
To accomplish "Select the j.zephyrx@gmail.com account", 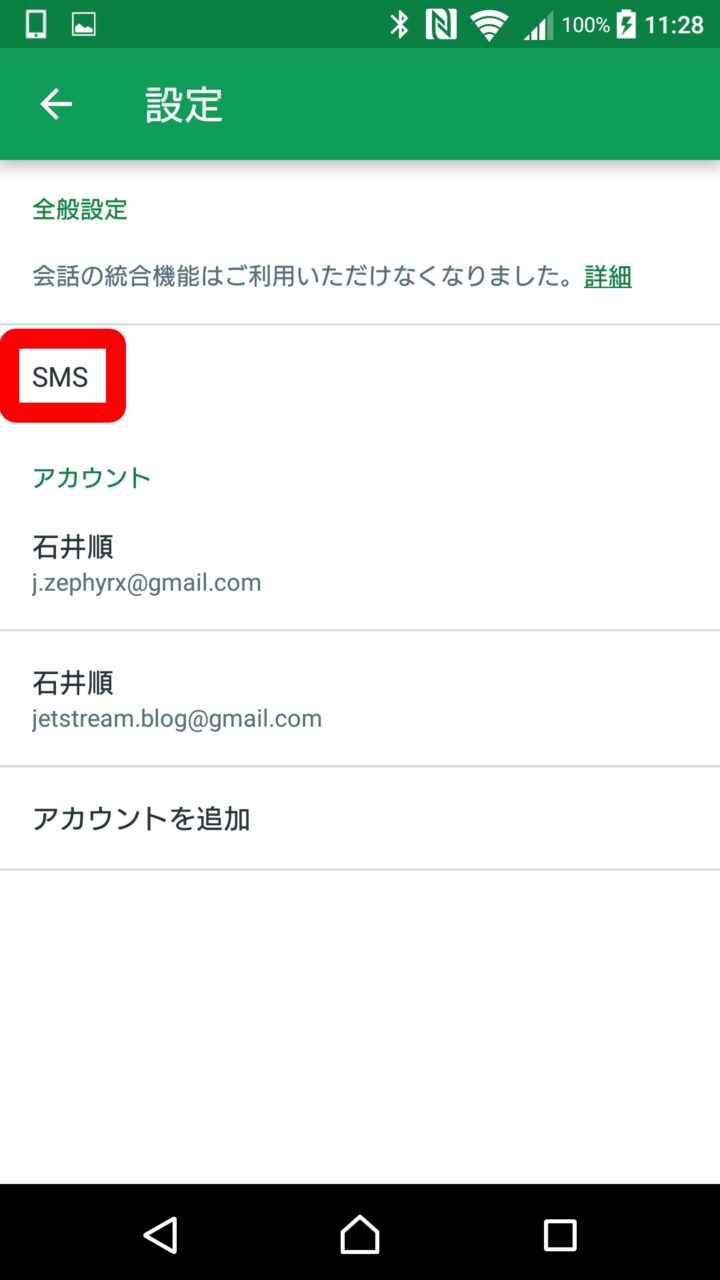I will 146,563.
